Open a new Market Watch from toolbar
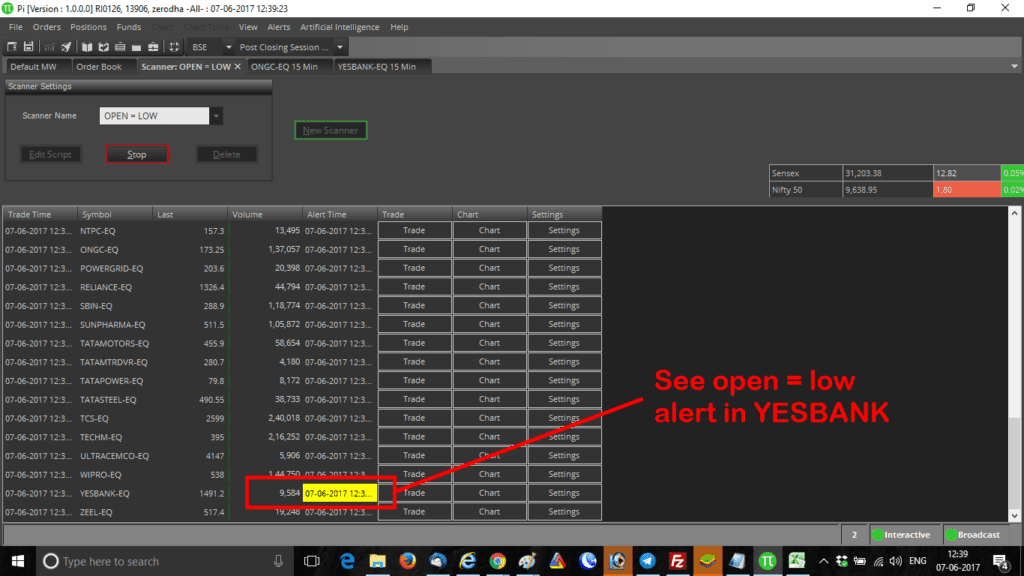This screenshot has height=576, width=1024. [11, 46]
